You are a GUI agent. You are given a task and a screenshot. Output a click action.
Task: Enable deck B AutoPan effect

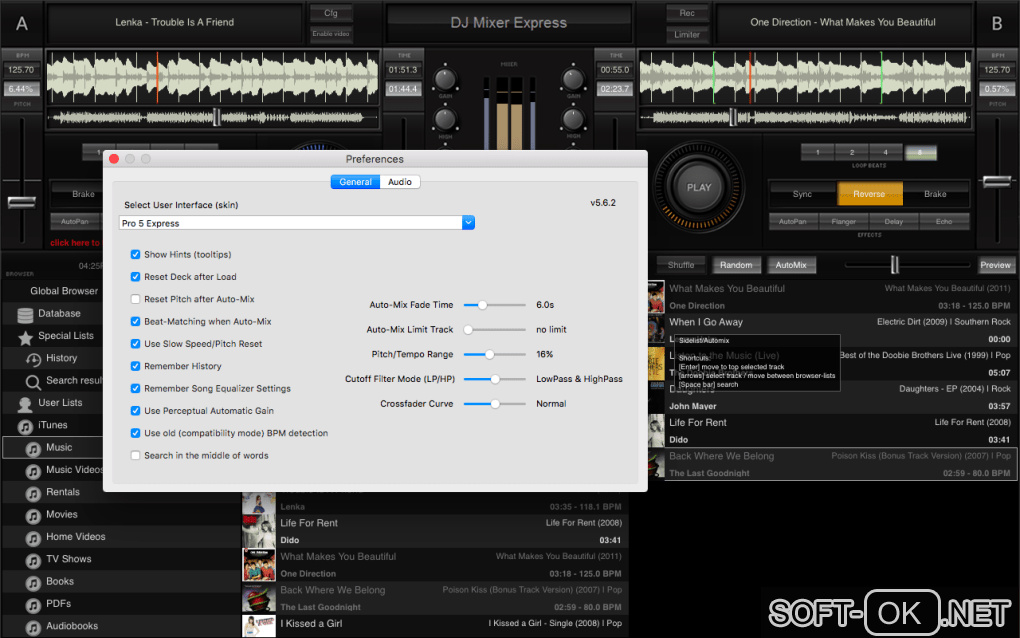tap(793, 221)
